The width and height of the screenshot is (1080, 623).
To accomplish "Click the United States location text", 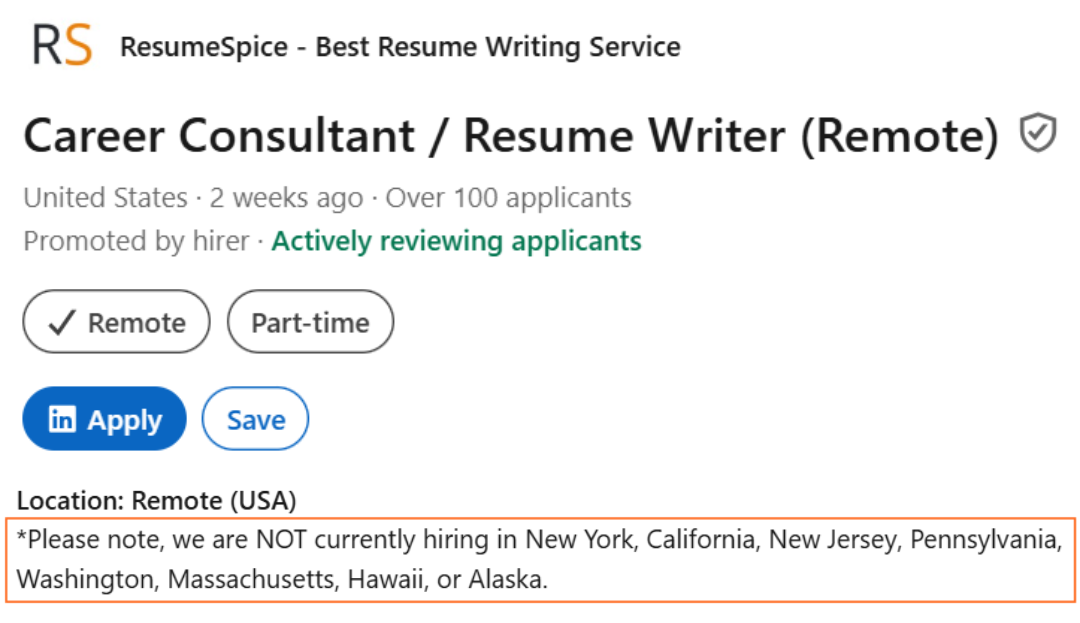I will tap(105, 198).
